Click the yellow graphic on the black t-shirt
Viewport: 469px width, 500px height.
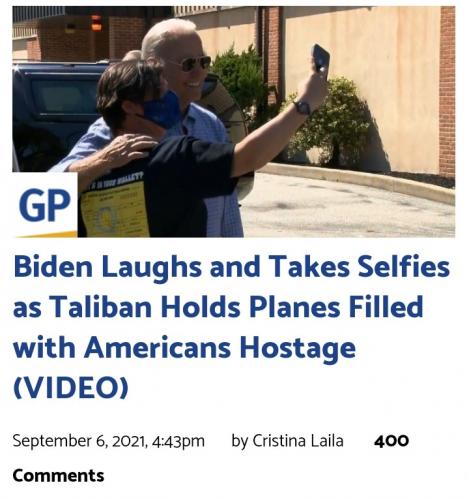click(115, 209)
